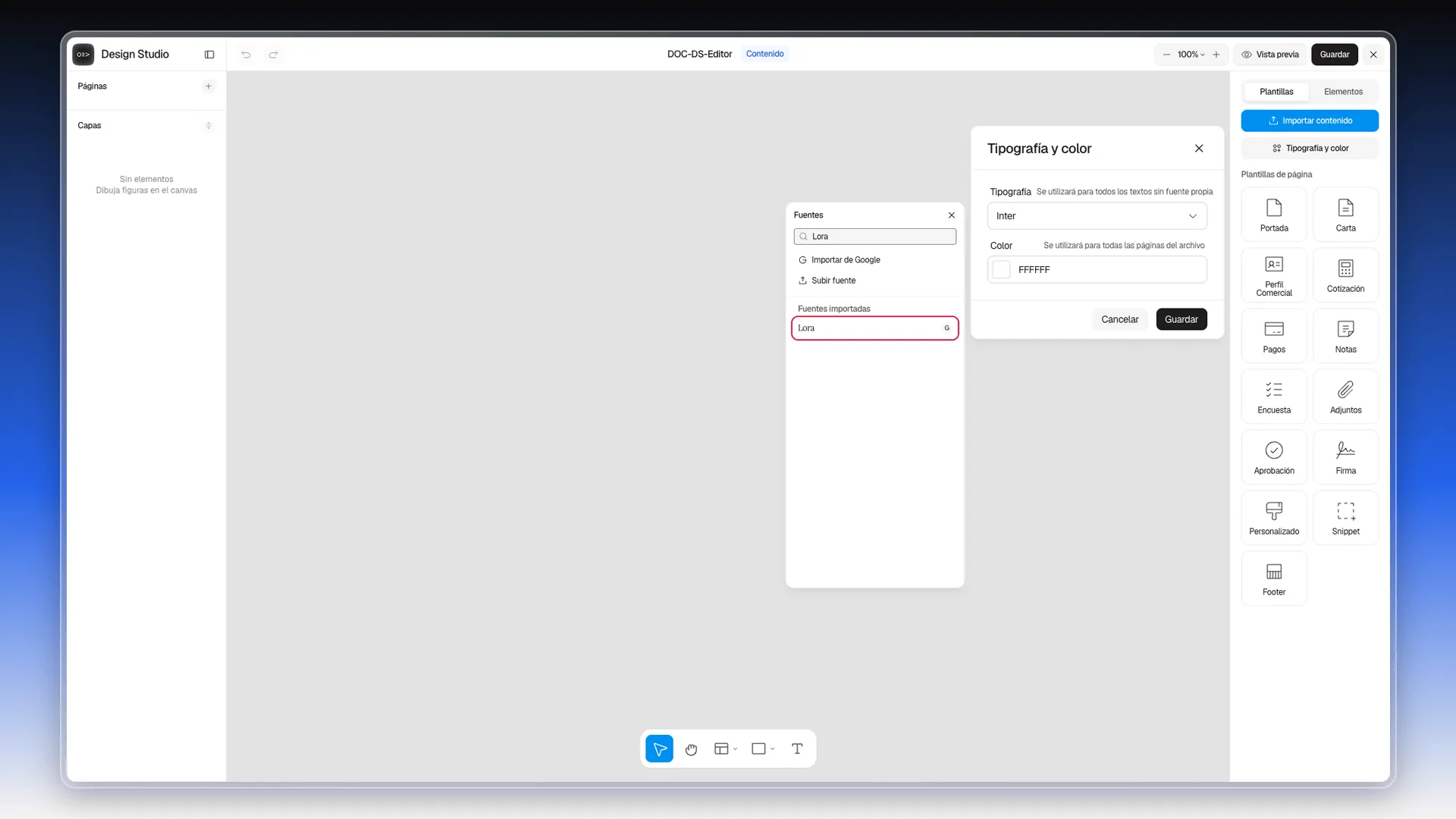
Task: Insert the Adjuntos template
Action: (1346, 397)
